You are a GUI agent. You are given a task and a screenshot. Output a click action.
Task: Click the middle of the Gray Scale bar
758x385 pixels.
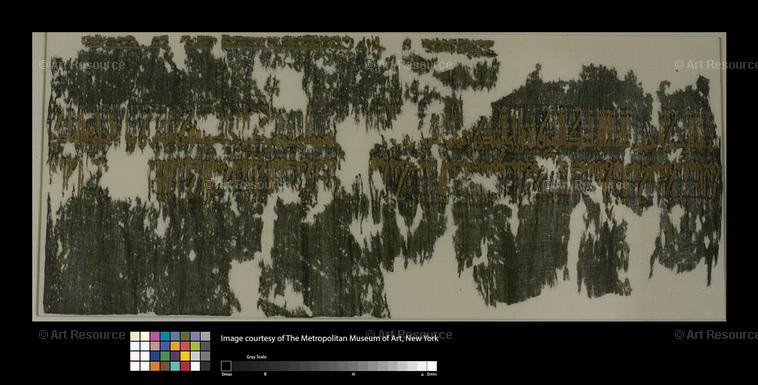pyautogui.click(x=329, y=366)
